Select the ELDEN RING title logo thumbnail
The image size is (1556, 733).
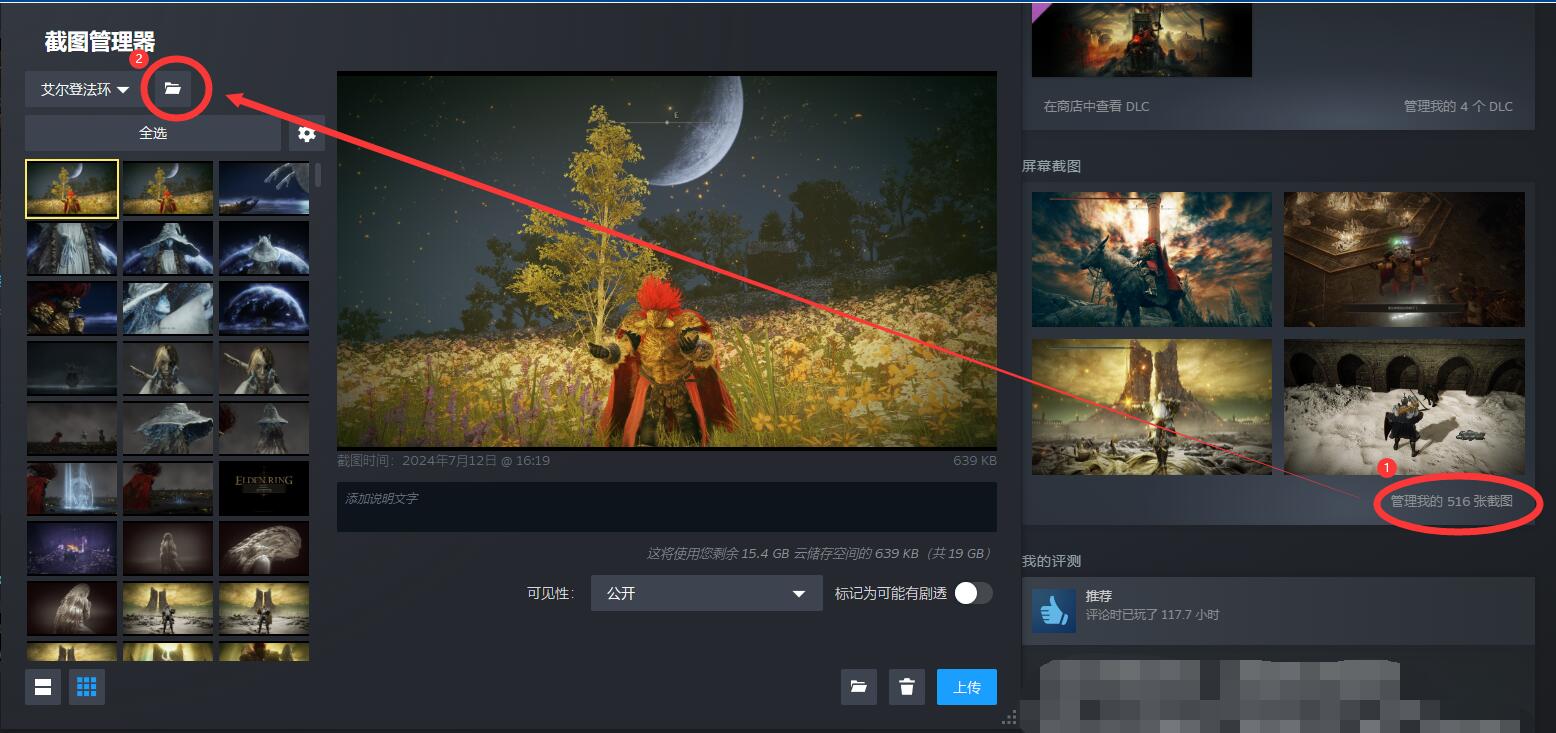click(x=264, y=487)
